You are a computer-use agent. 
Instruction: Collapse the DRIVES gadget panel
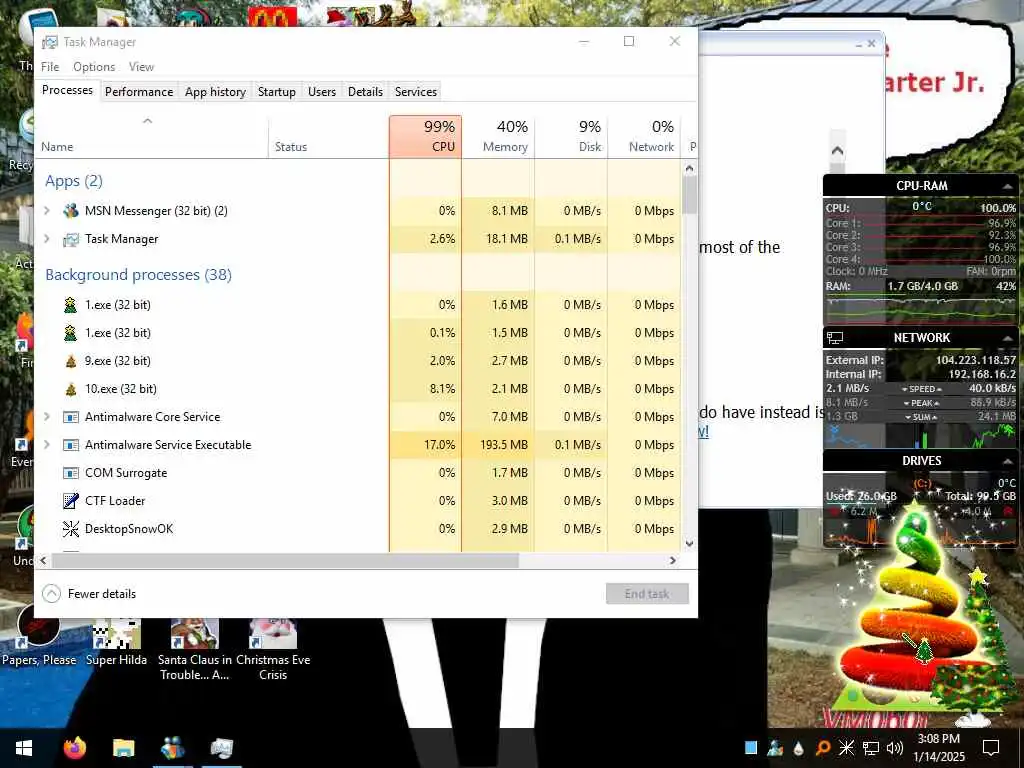click(1007, 461)
